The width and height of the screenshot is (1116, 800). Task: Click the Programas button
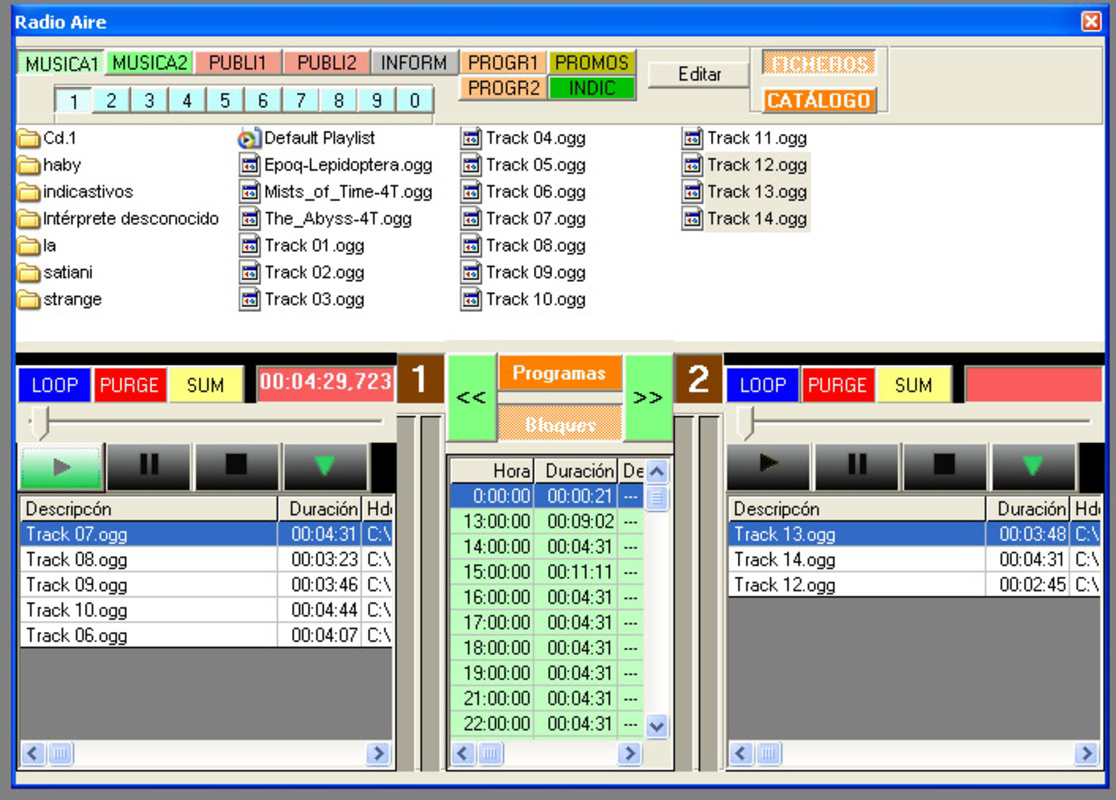pyautogui.click(x=560, y=374)
